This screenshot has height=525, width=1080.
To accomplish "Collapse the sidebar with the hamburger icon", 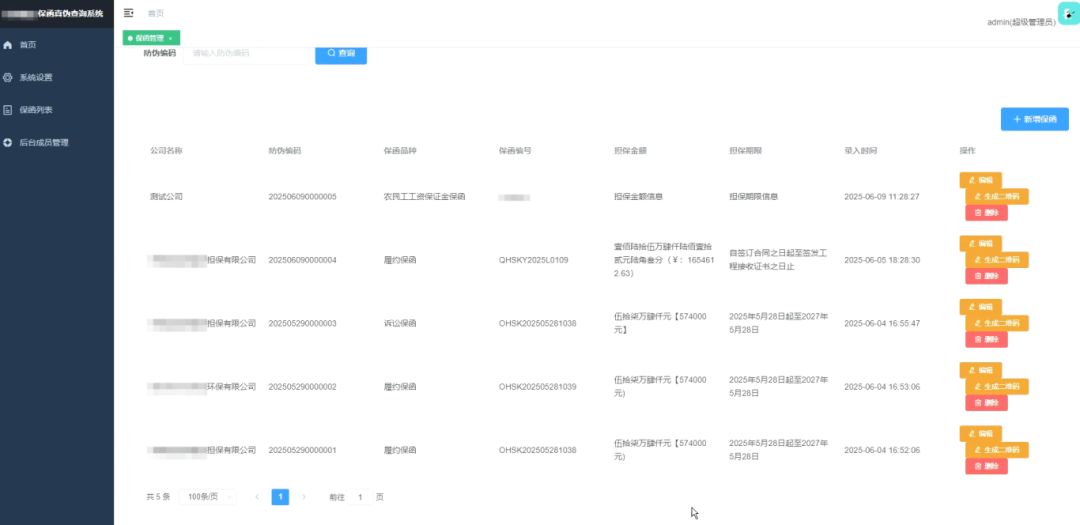I will [x=129, y=13].
